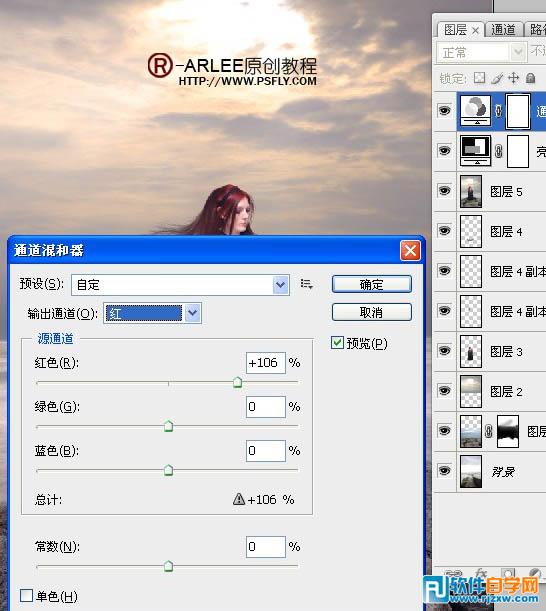Click the 常数(N) percentage input field

(265, 547)
